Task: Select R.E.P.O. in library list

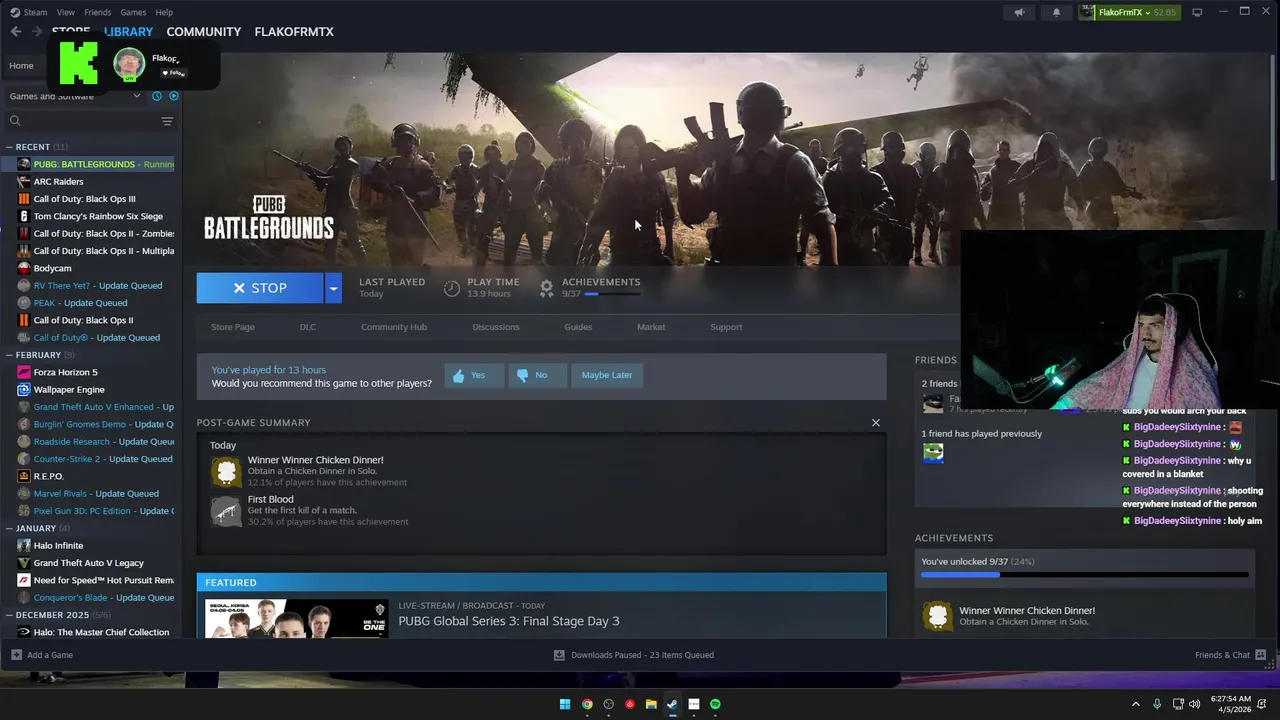Action: pyautogui.click(x=48, y=476)
